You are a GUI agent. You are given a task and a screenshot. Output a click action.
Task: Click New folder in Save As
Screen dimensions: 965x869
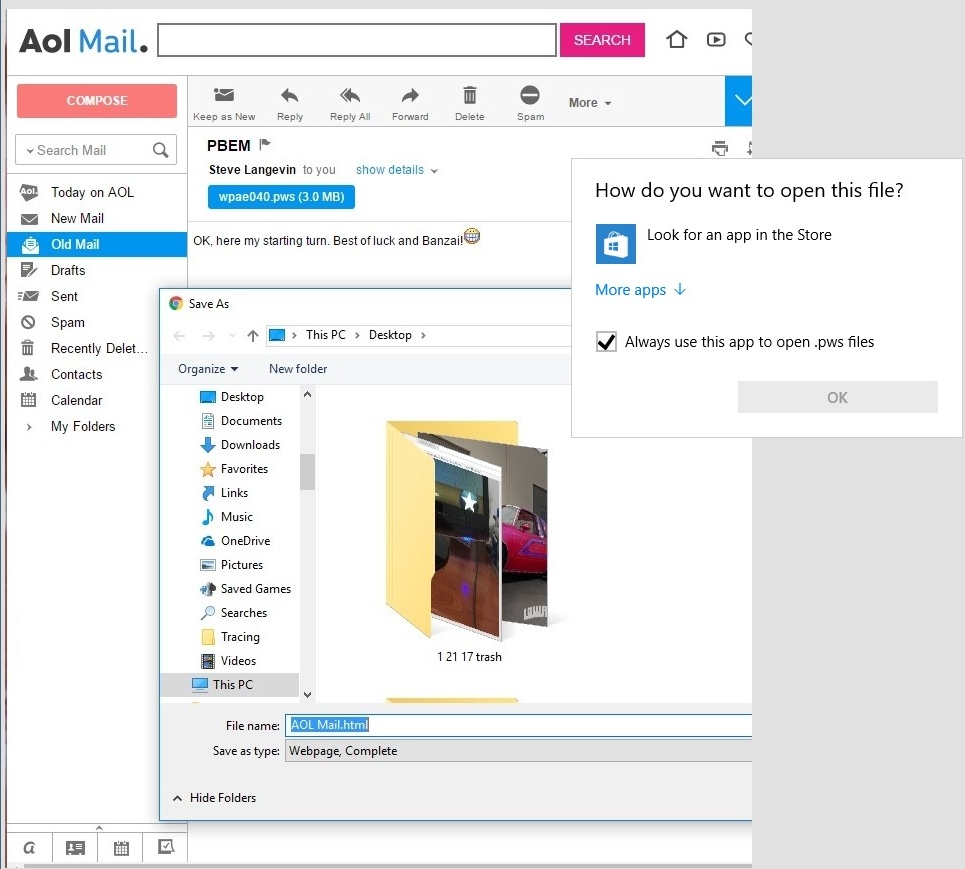298,369
